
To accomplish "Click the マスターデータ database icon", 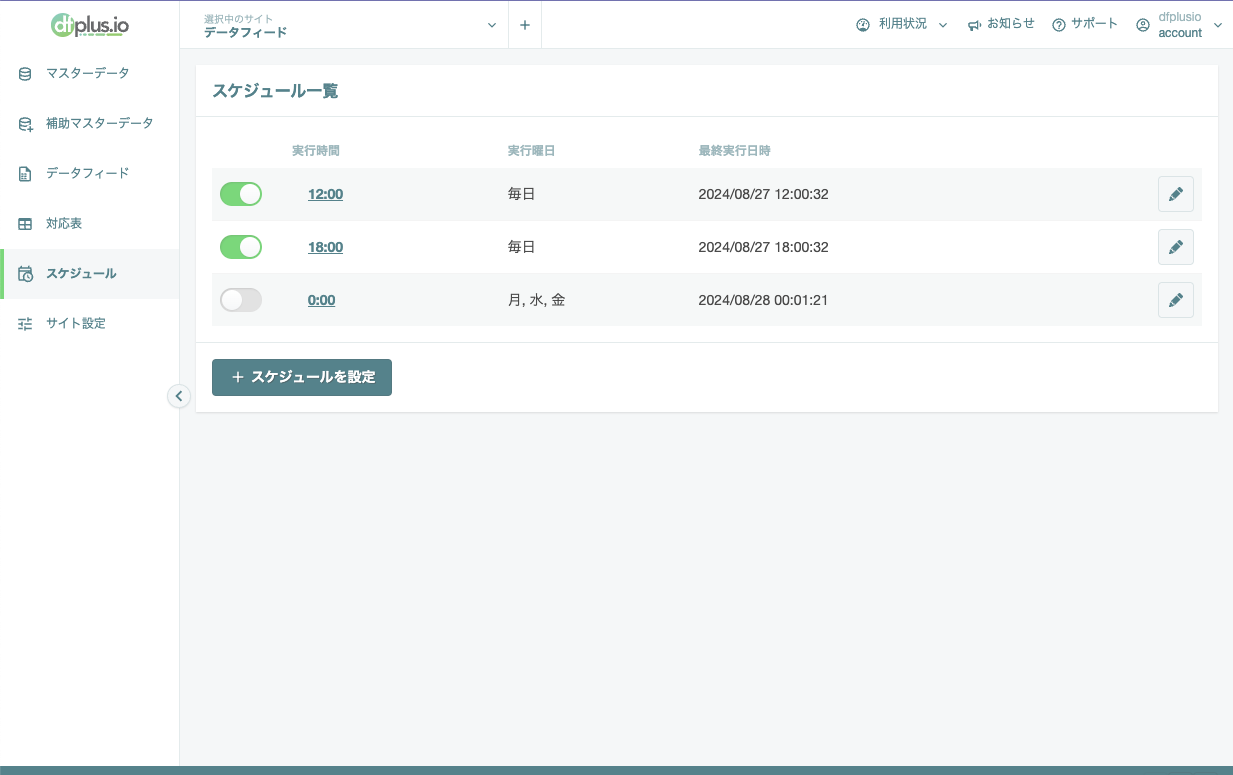I will pyautogui.click(x=25, y=73).
